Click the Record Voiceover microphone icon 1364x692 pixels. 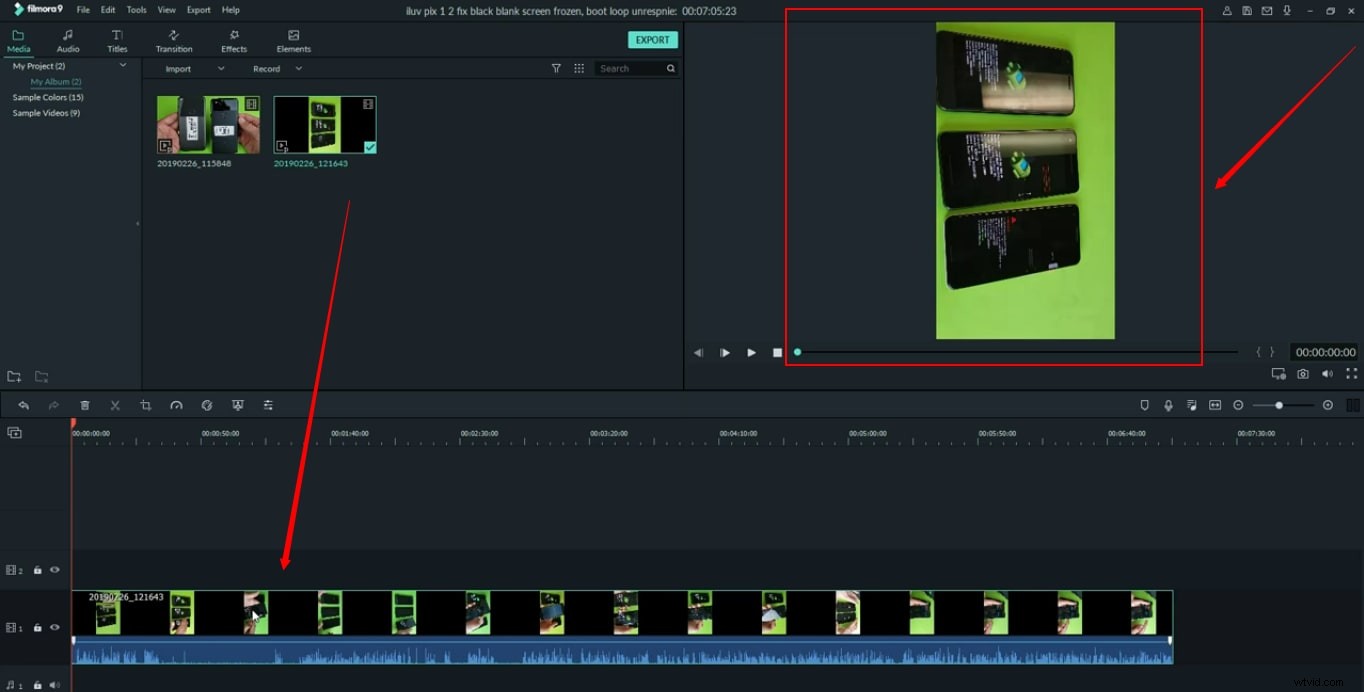tap(1168, 405)
